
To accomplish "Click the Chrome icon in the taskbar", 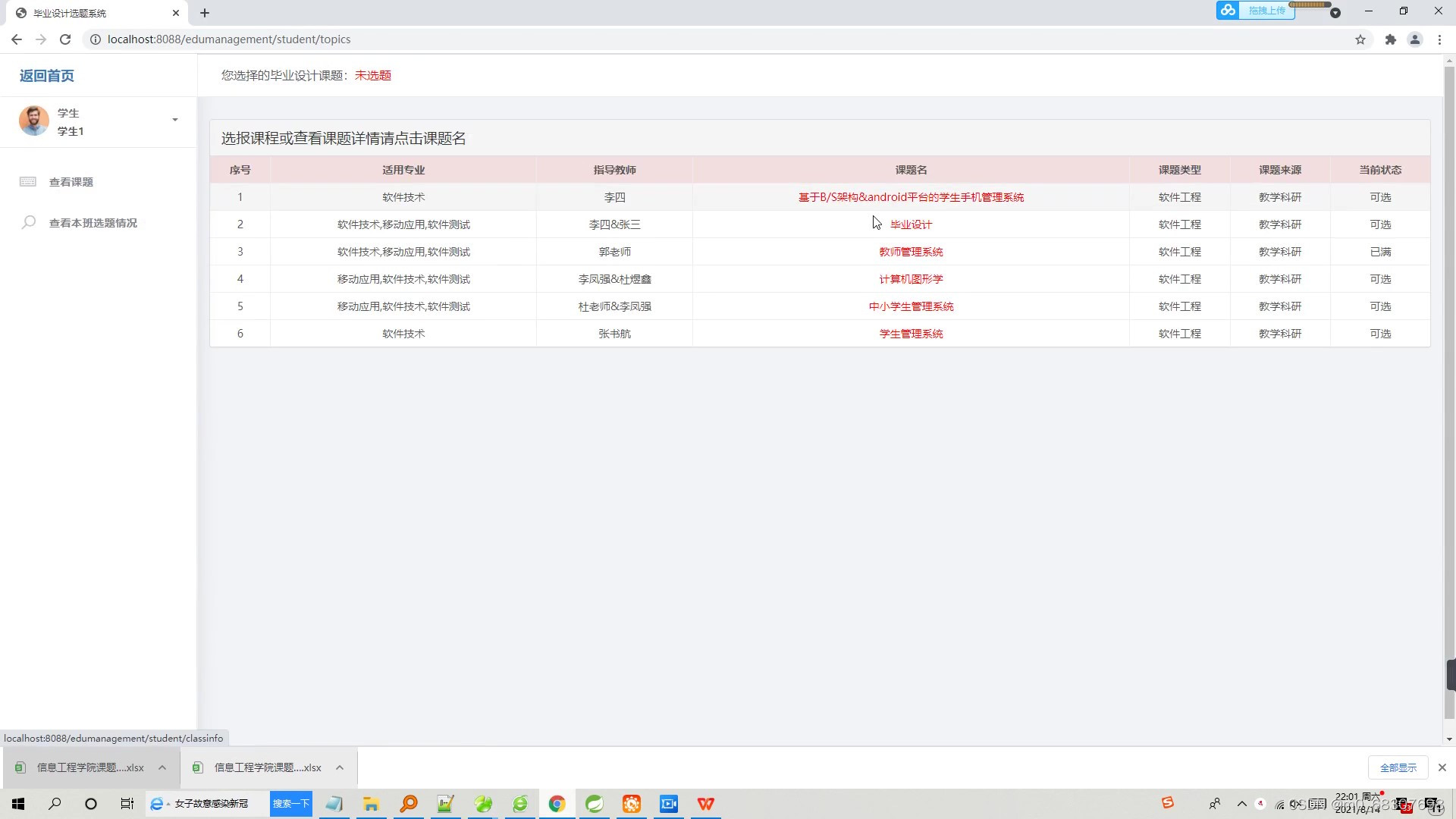I will 557,804.
